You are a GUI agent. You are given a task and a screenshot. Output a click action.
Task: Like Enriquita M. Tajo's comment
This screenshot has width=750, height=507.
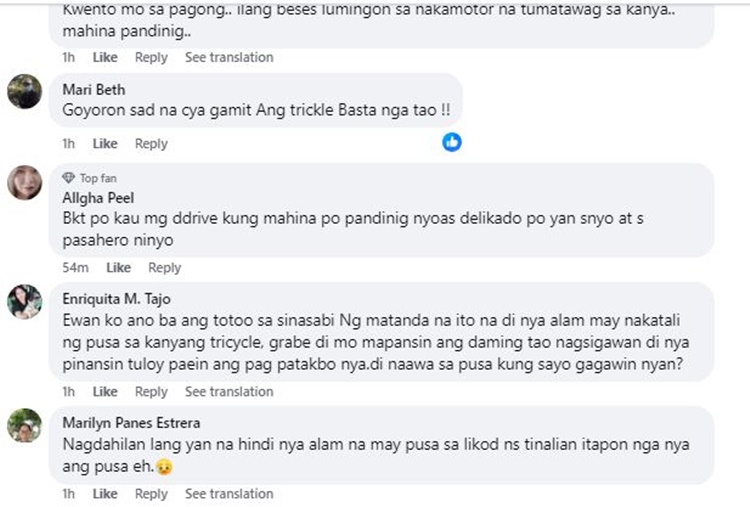click(105, 391)
